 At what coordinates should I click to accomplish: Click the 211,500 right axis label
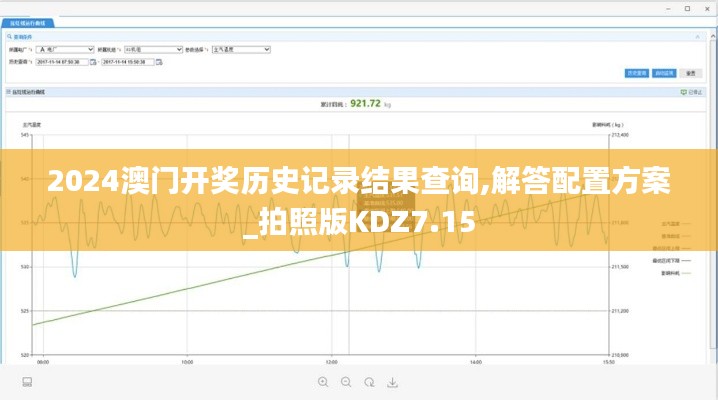tap(620, 267)
